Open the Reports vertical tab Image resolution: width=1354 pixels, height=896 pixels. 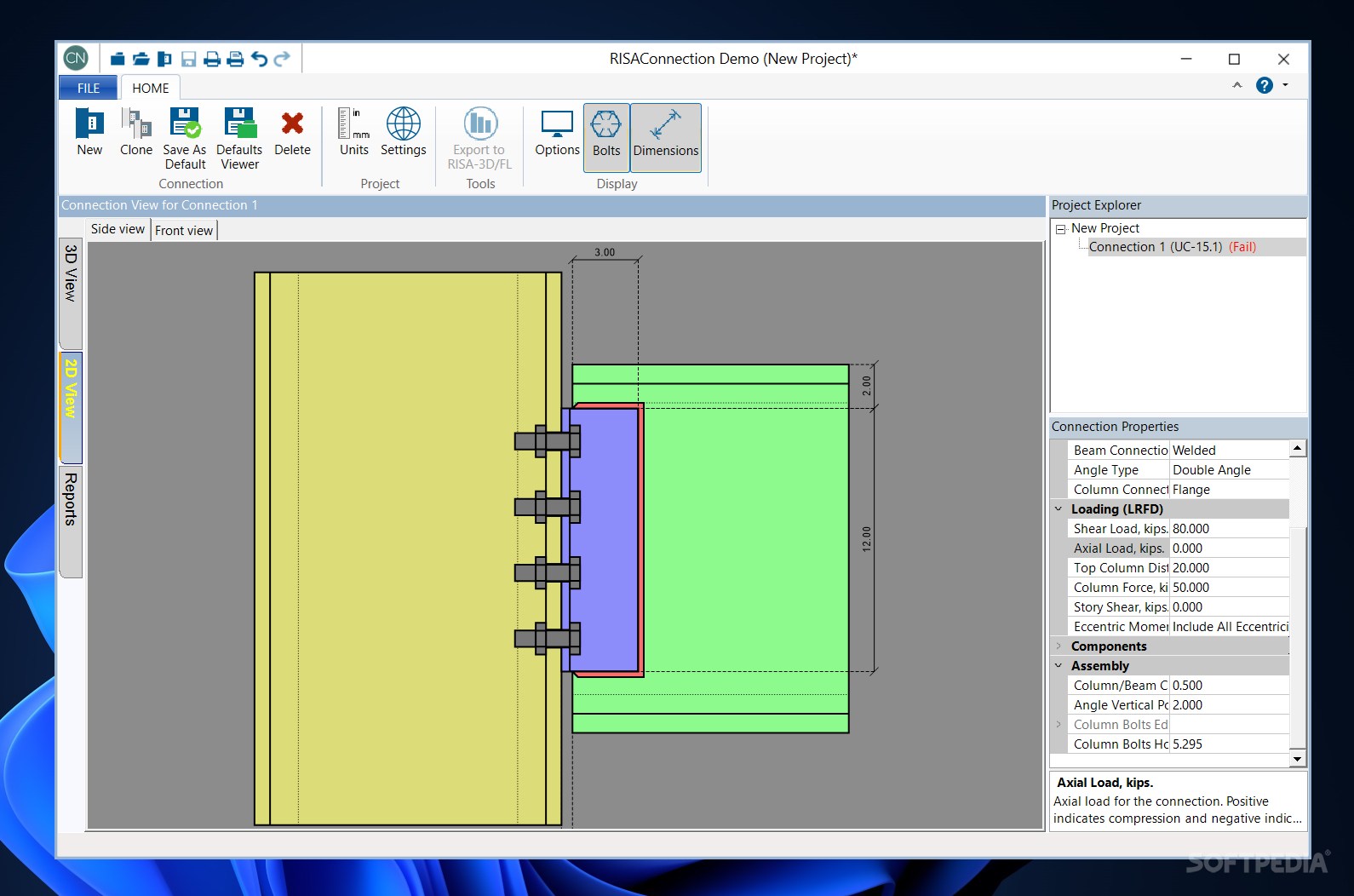coord(71,521)
